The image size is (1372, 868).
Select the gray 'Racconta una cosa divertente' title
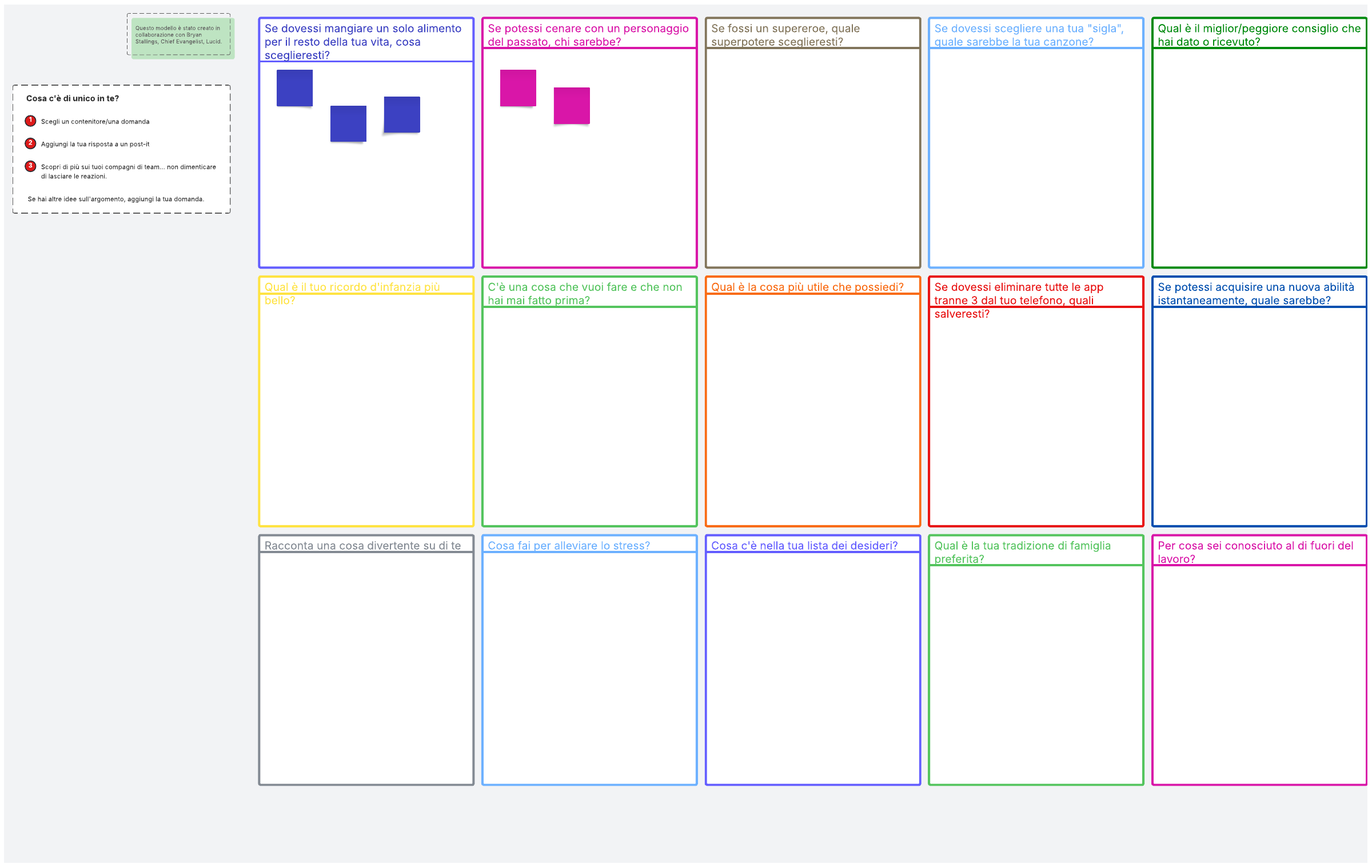click(362, 545)
